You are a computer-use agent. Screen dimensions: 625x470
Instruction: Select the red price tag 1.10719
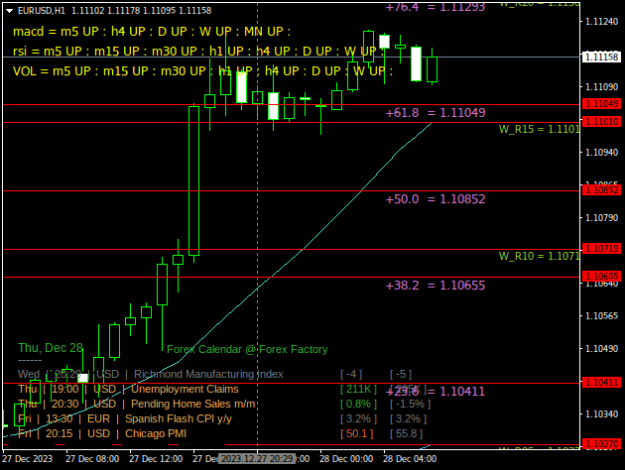point(601,249)
